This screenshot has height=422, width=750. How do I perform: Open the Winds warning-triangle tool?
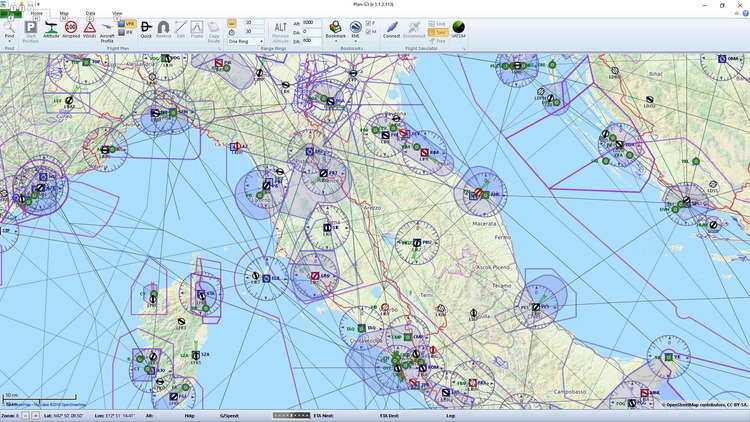pos(89,29)
